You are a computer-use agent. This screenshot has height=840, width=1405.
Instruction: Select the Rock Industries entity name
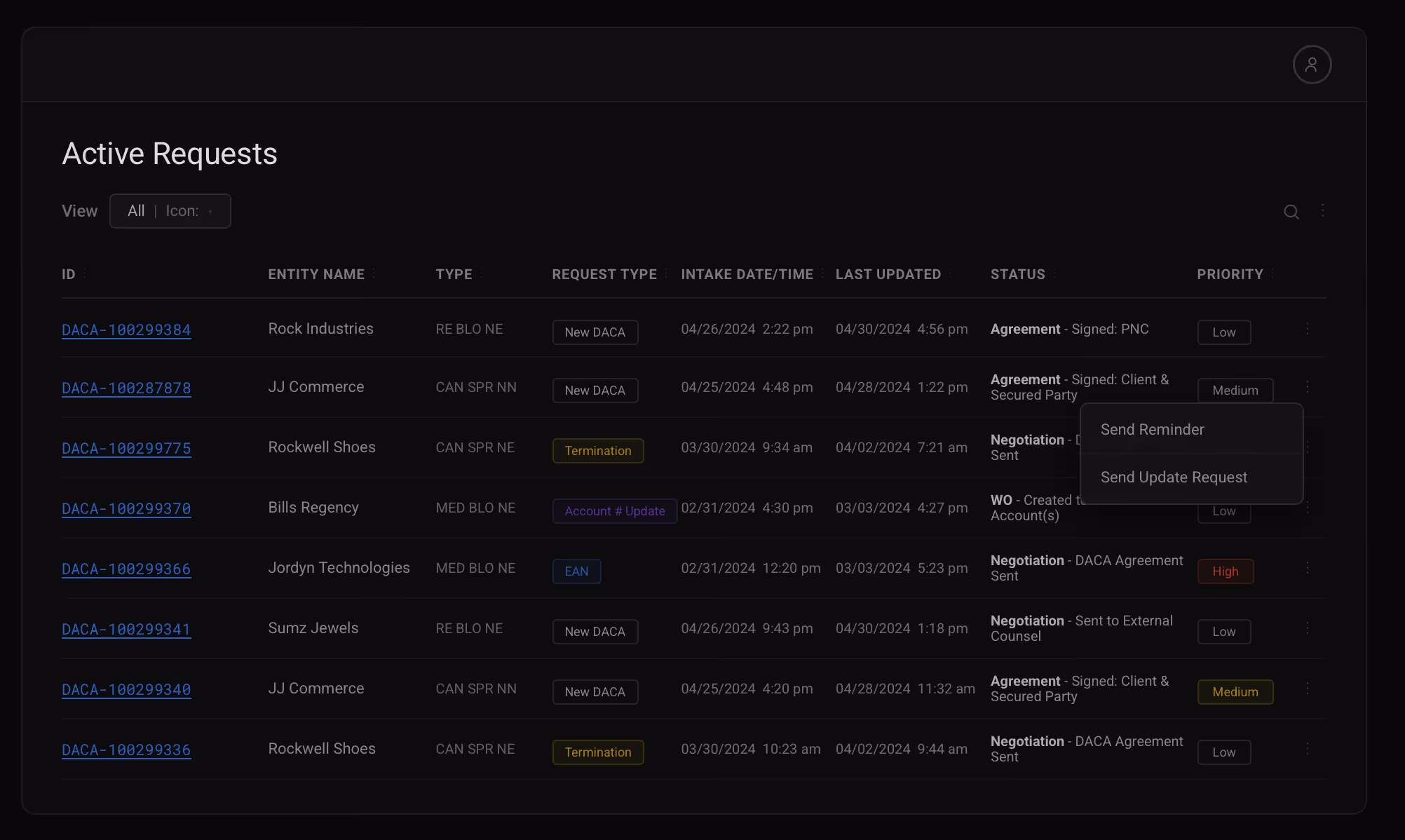[320, 329]
